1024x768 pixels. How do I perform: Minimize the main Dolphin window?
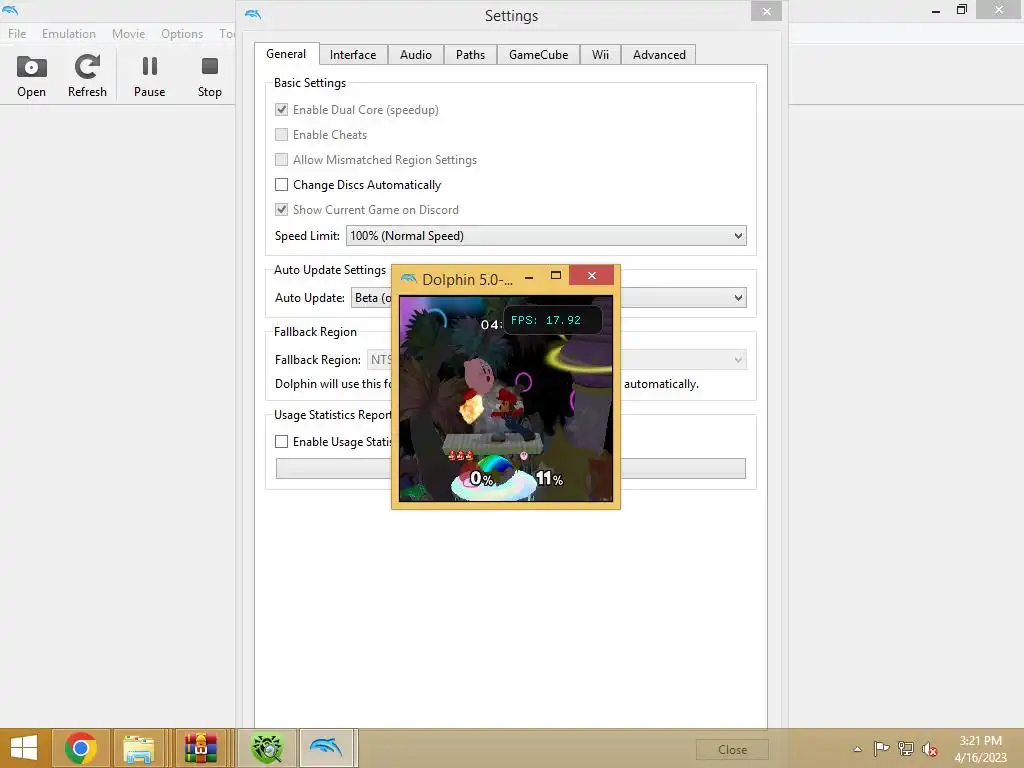point(936,10)
